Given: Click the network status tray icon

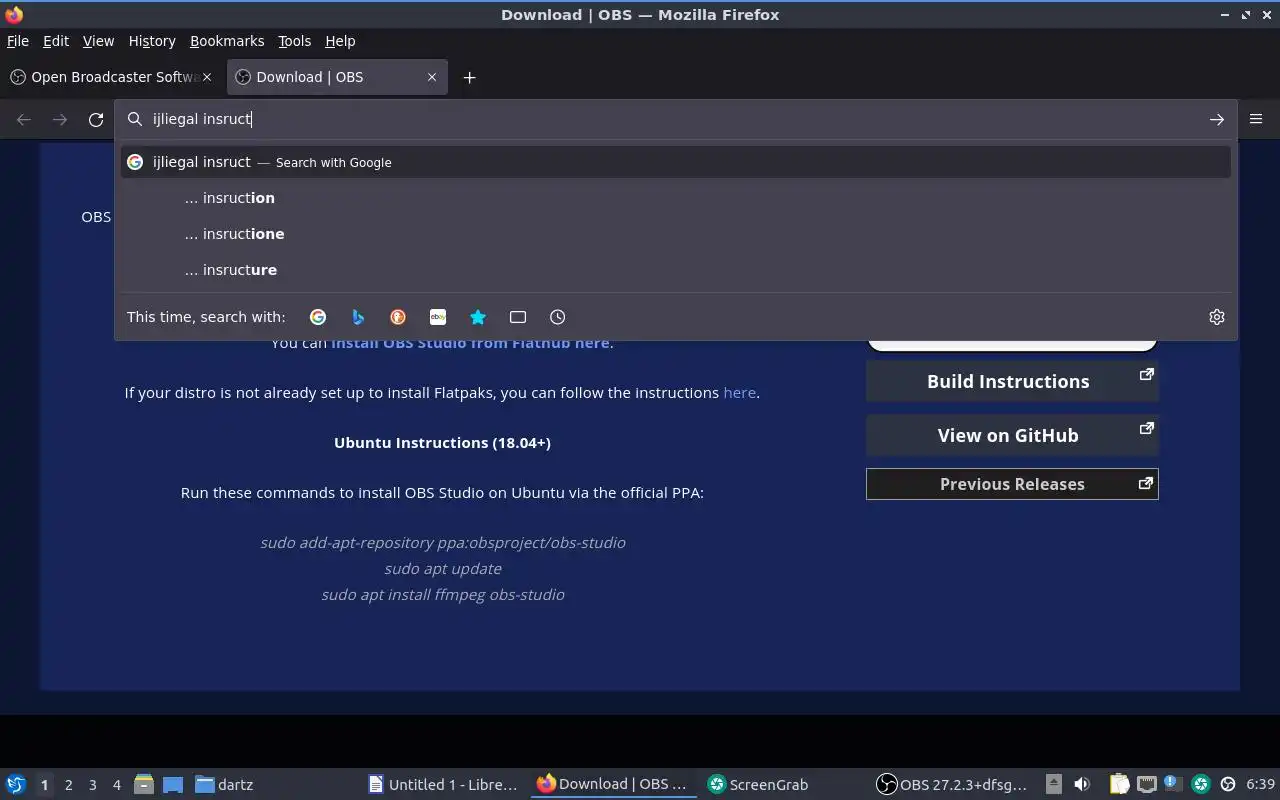Looking at the screenshot, I should pos(1146,784).
